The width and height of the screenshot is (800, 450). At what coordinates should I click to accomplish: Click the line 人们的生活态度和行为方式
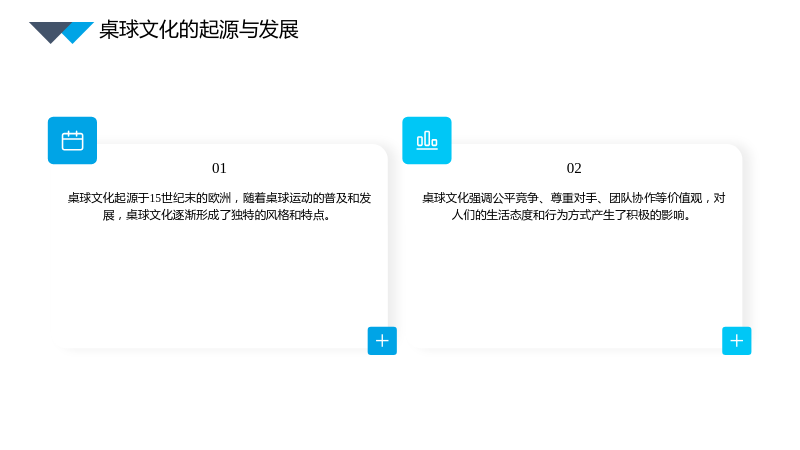[x=573, y=215]
